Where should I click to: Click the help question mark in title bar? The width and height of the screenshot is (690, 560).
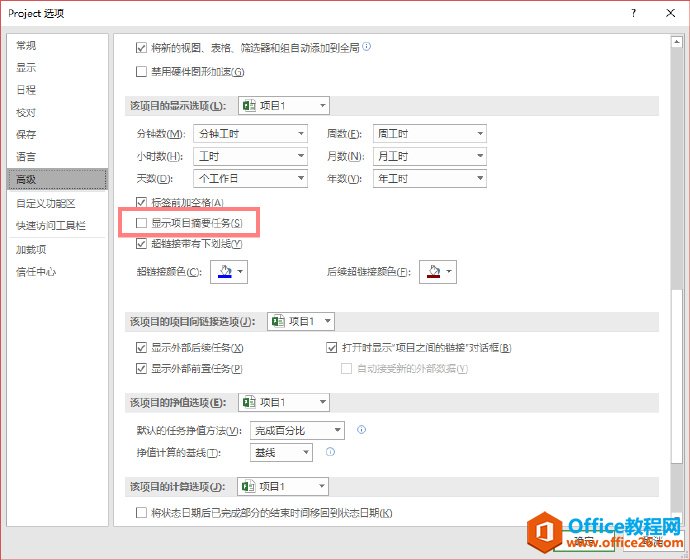point(633,13)
